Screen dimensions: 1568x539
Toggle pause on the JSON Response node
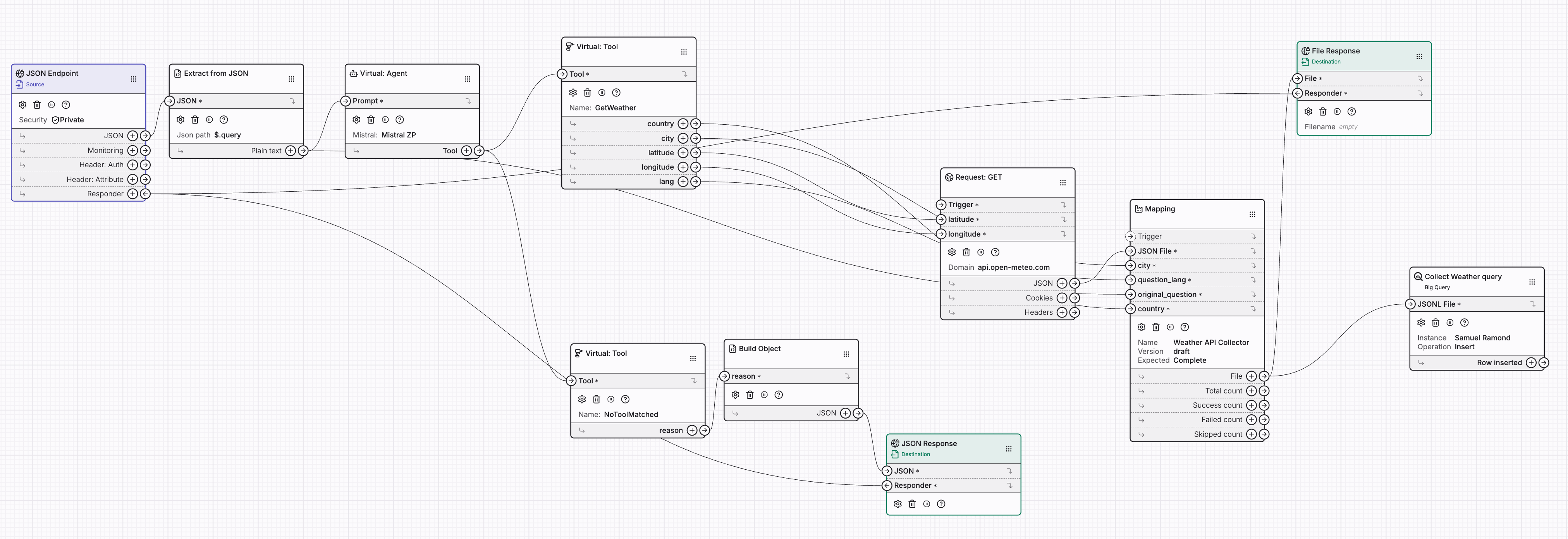(x=927, y=504)
